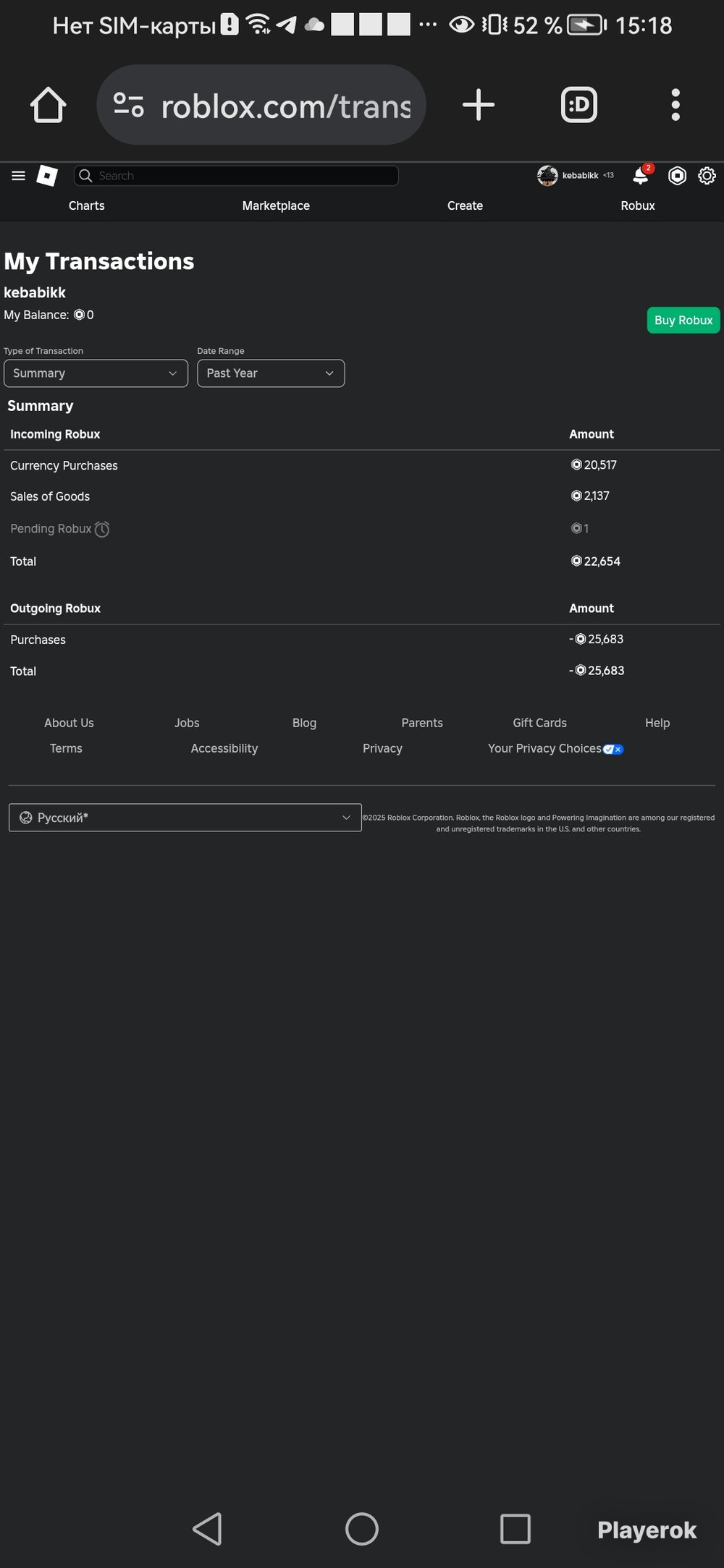Expand the Type of Transaction dropdown
The width and height of the screenshot is (724, 1568).
[x=96, y=373]
